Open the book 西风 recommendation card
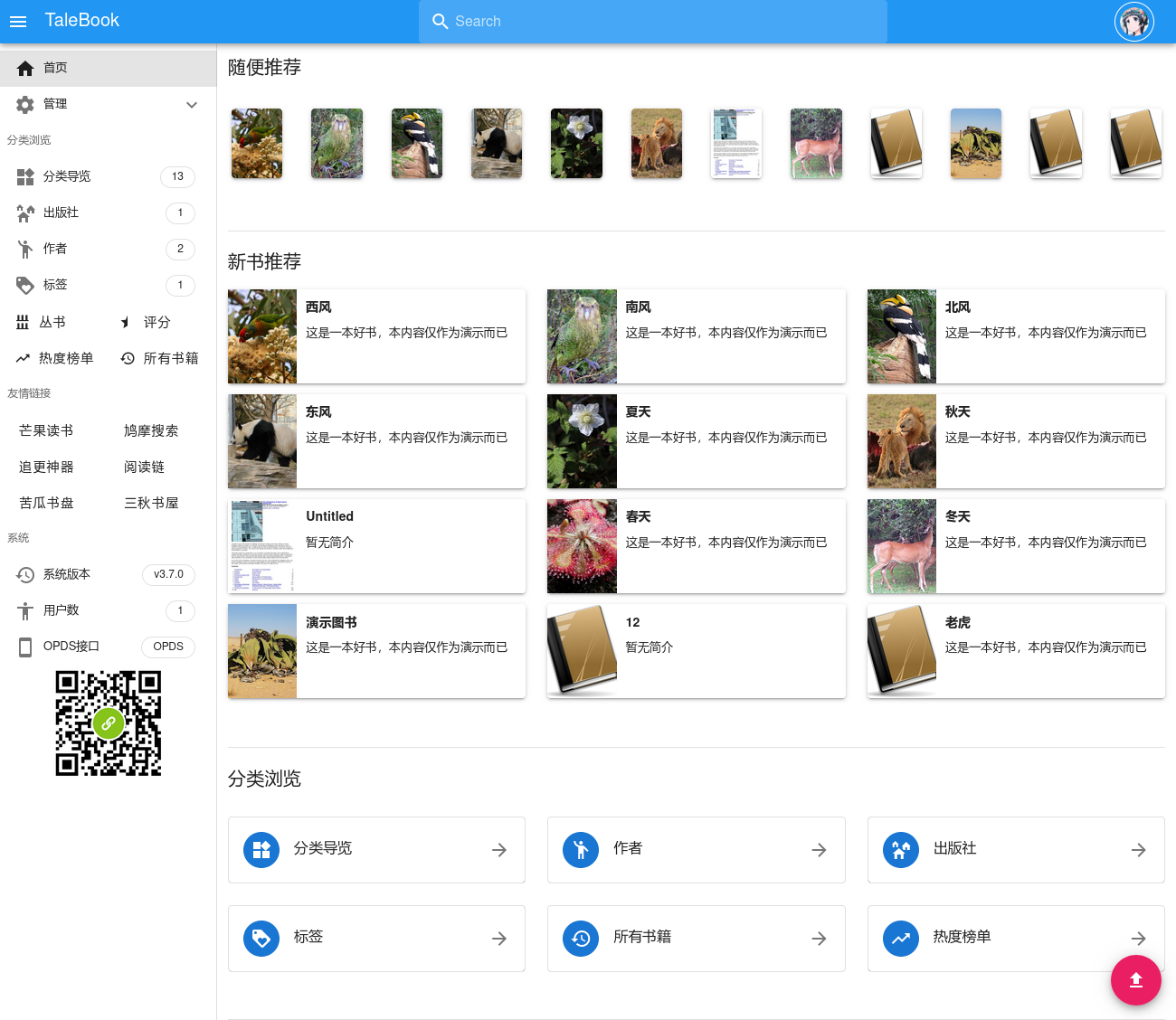This screenshot has height=1020, width=1176. [x=376, y=335]
